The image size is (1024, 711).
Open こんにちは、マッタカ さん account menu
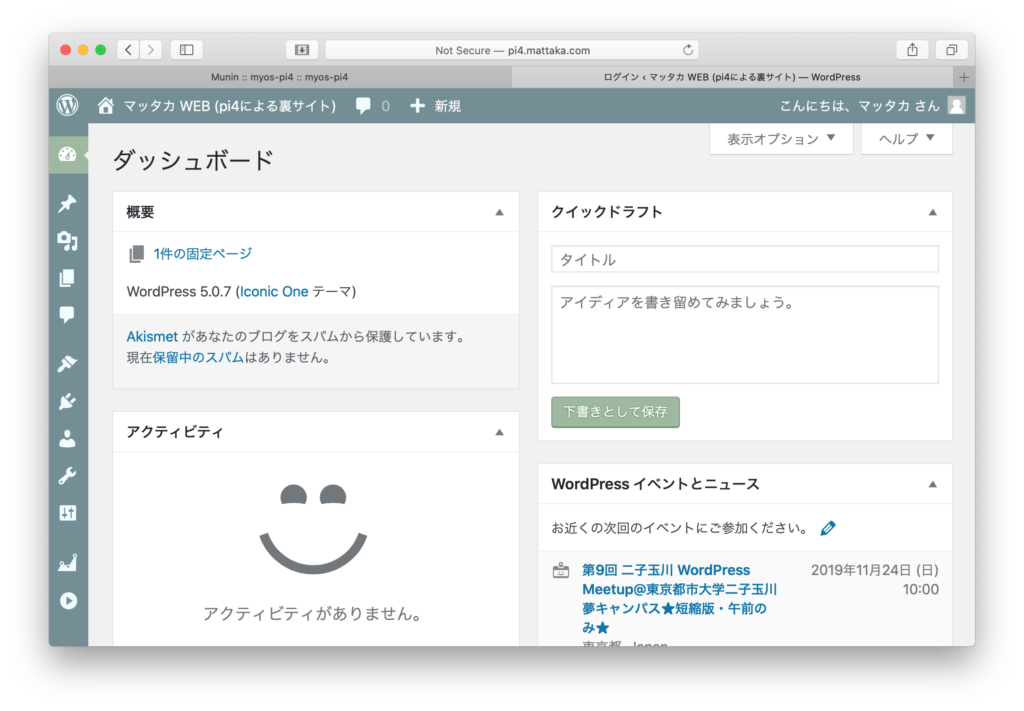pyautogui.click(x=859, y=106)
